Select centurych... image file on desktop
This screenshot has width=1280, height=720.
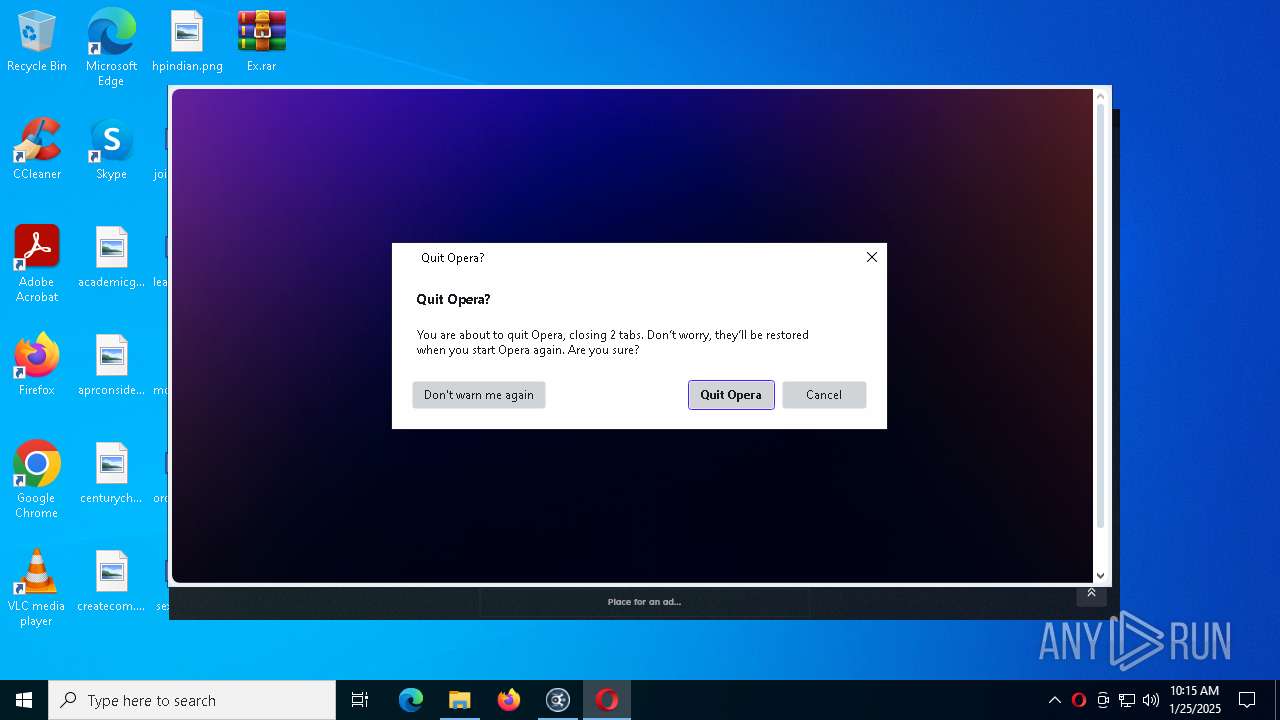(x=111, y=474)
